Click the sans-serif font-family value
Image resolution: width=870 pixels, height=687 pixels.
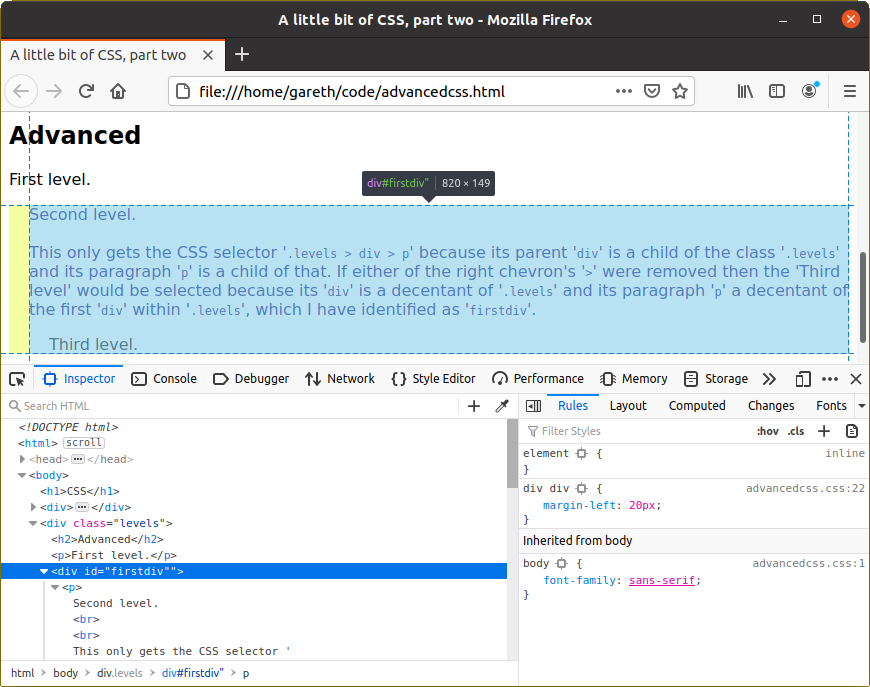(661, 580)
